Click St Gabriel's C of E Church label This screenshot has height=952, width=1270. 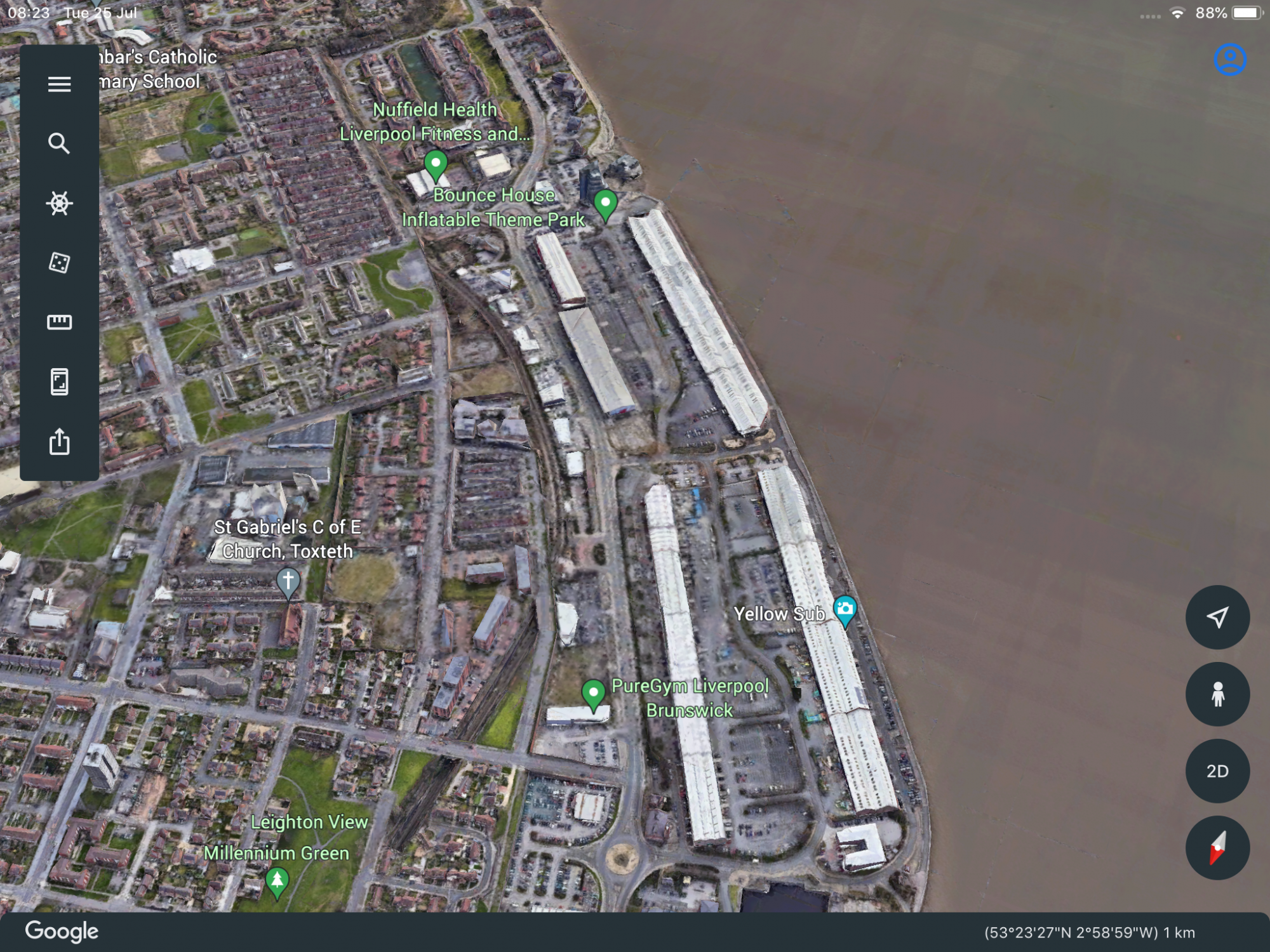pyautogui.click(x=287, y=539)
